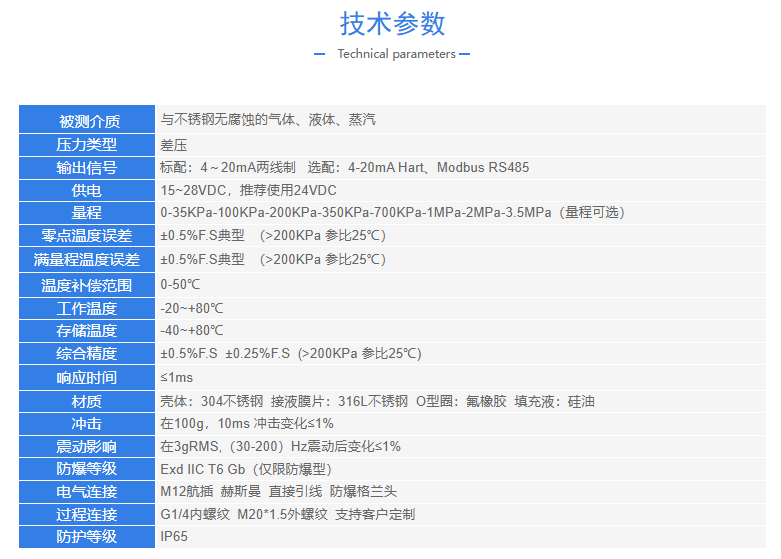
Task: Click the 综合精度 label cell
Action: (x=87, y=353)
